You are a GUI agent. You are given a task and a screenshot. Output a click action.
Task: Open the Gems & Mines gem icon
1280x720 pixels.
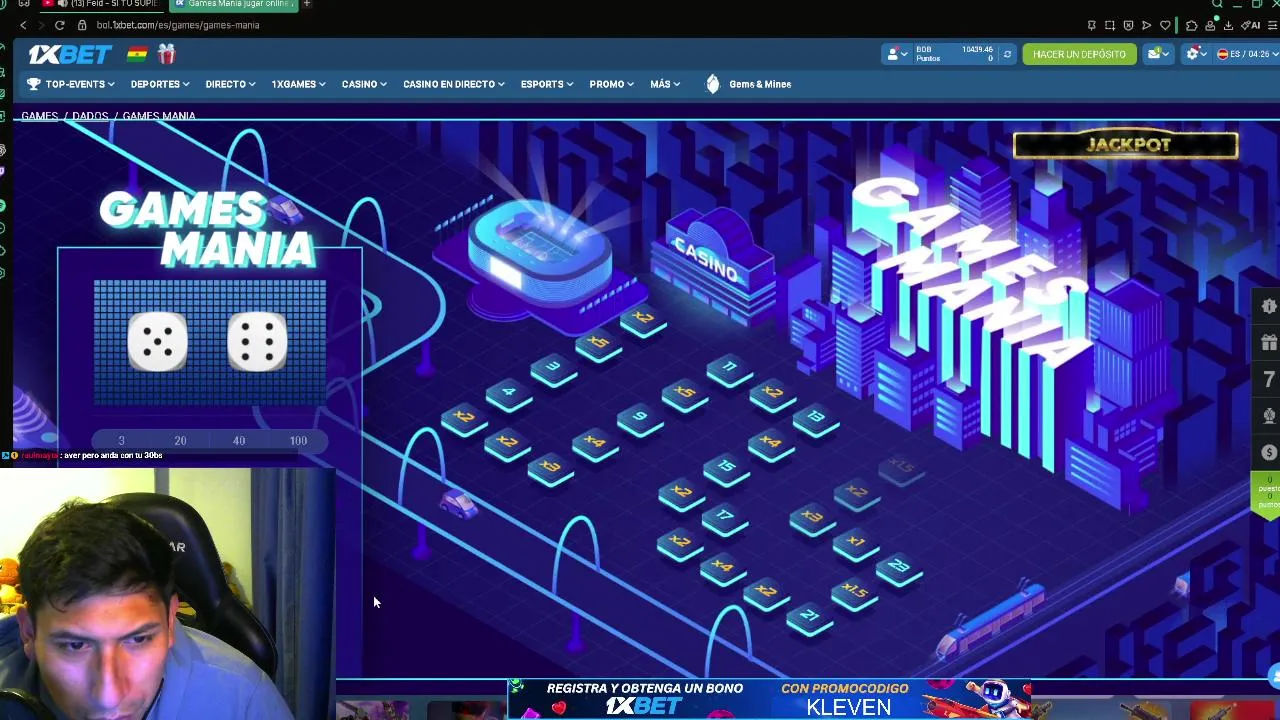713,84
